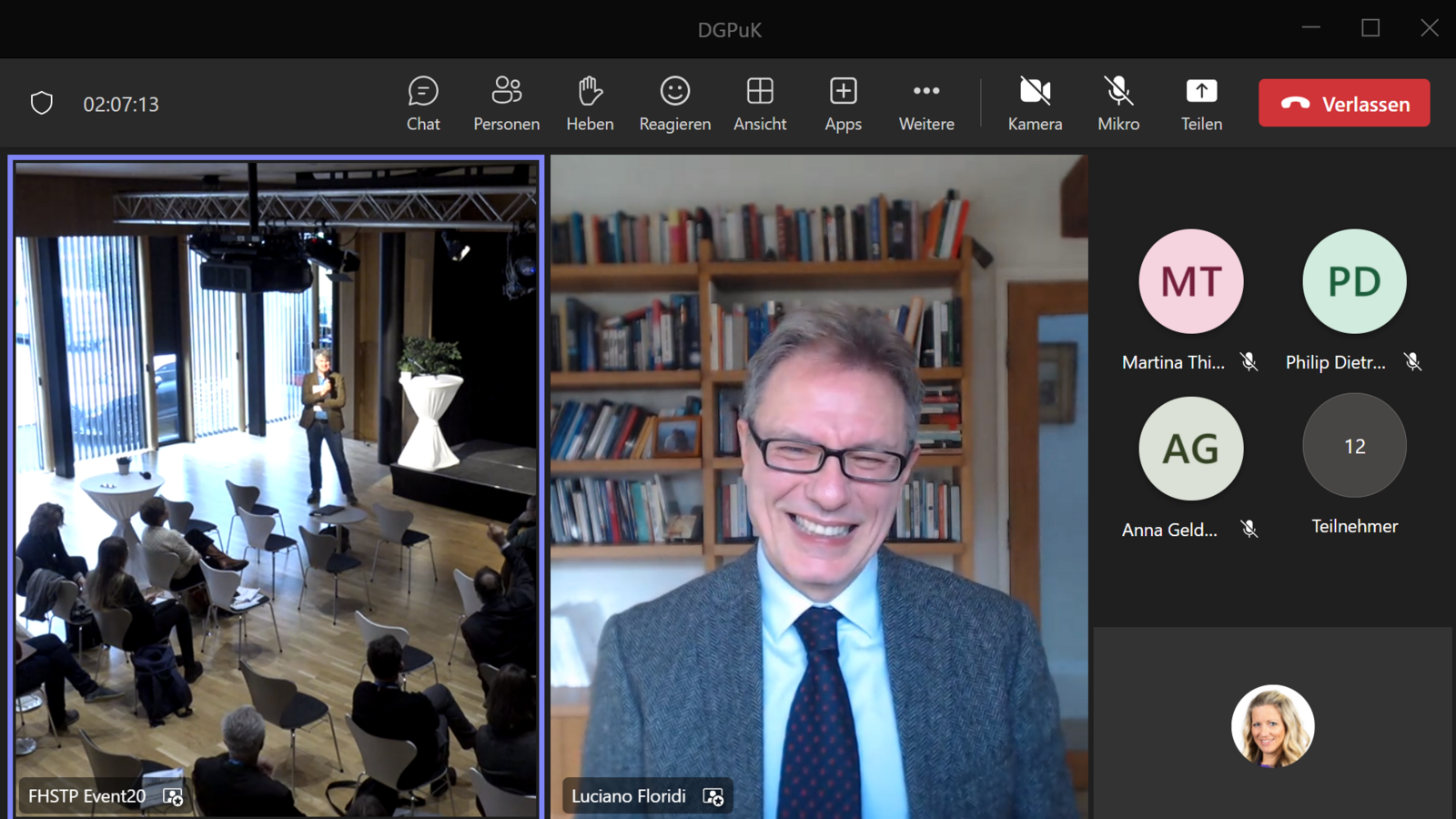Show the Personen participants list
This screenshot has height=819, width=1456.
(x=506, y=104)
